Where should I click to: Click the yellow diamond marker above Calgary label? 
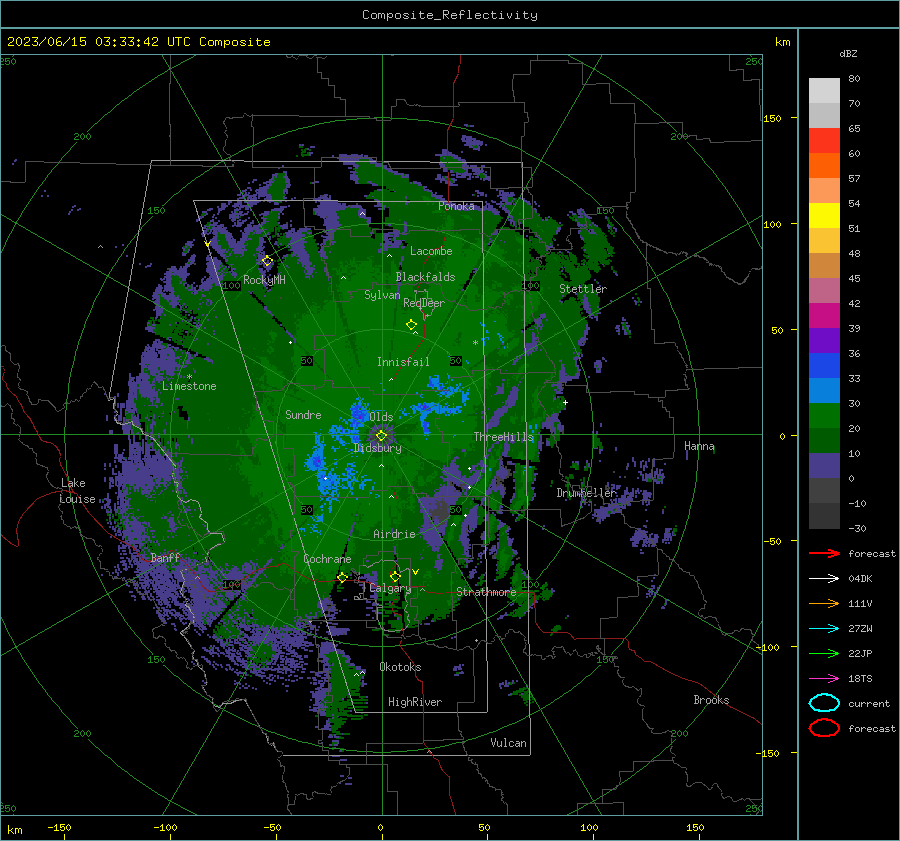(395, 576)
